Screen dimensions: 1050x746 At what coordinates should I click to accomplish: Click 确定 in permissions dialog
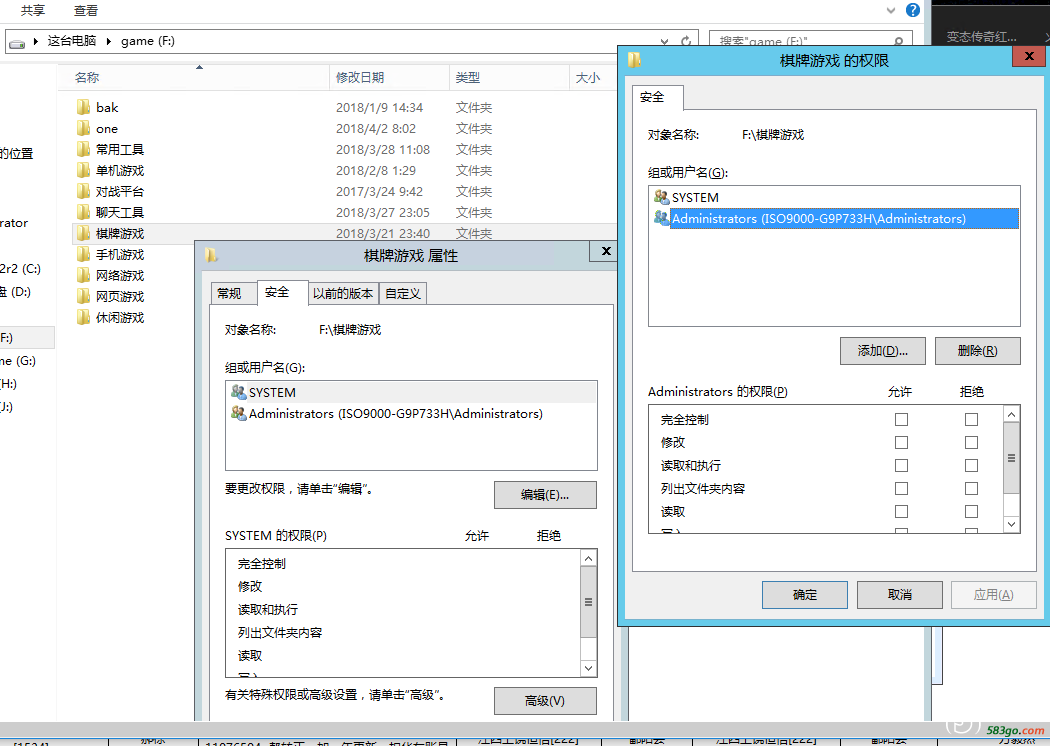(805, 595)
